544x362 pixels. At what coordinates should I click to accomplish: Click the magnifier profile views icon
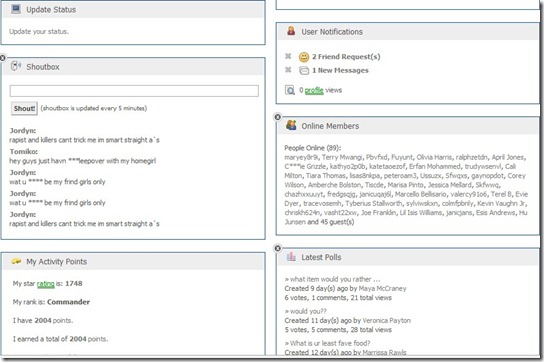(290, 90)
